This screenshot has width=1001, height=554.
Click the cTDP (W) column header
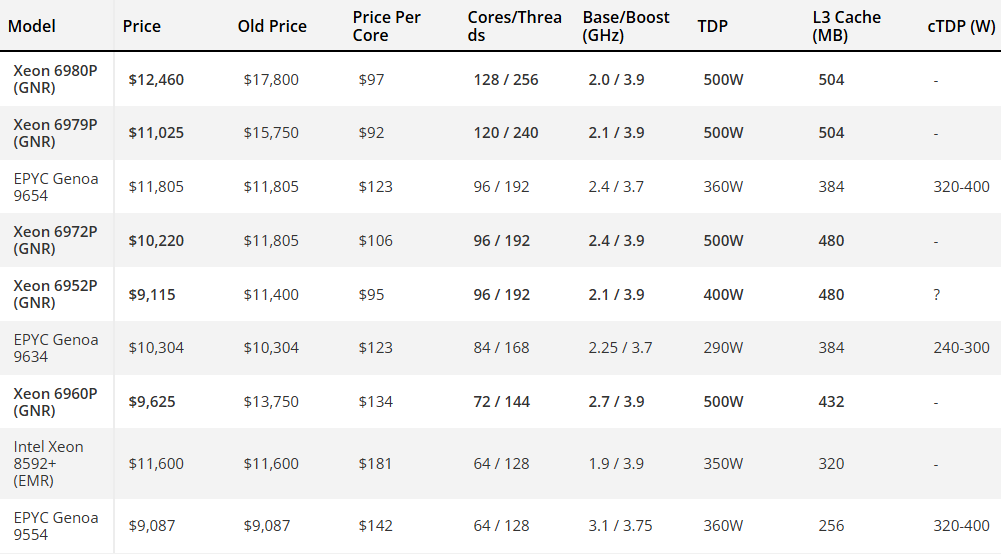tap(961, 26)
